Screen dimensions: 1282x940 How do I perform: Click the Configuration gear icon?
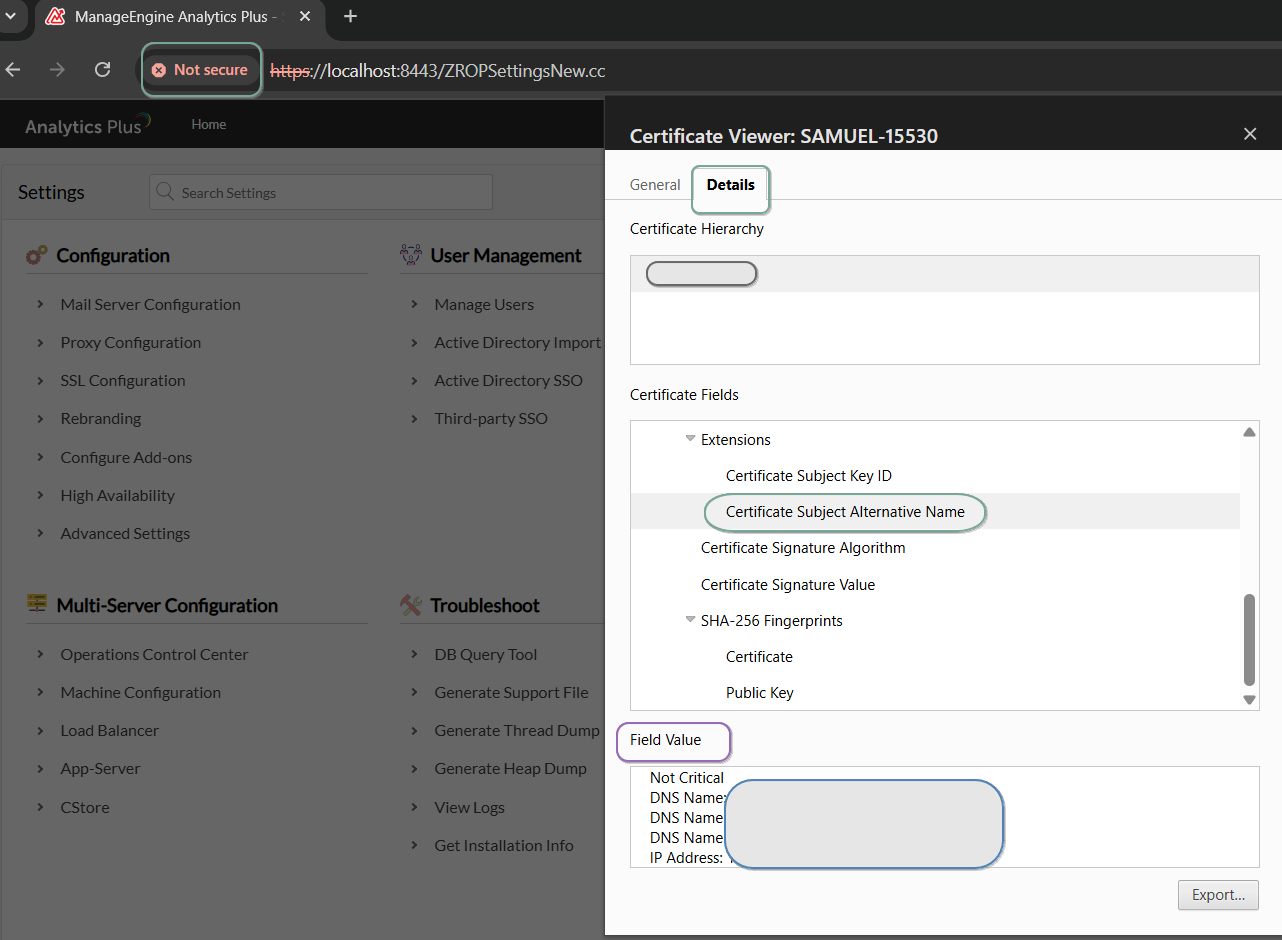click(37, 256)
